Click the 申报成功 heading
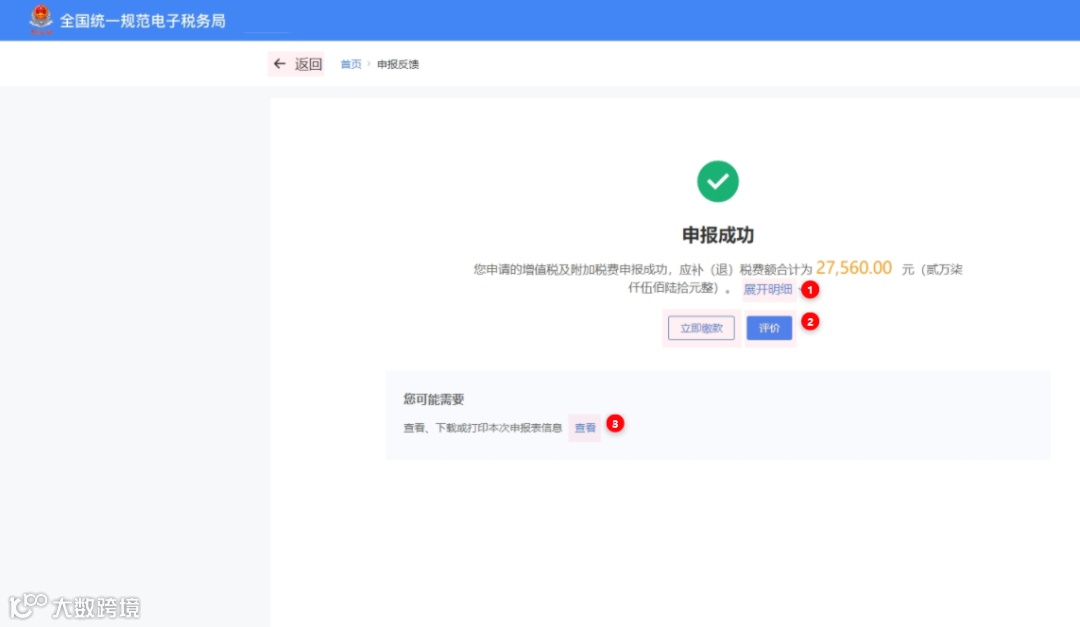1080x627 pixels. coord(718,235)
